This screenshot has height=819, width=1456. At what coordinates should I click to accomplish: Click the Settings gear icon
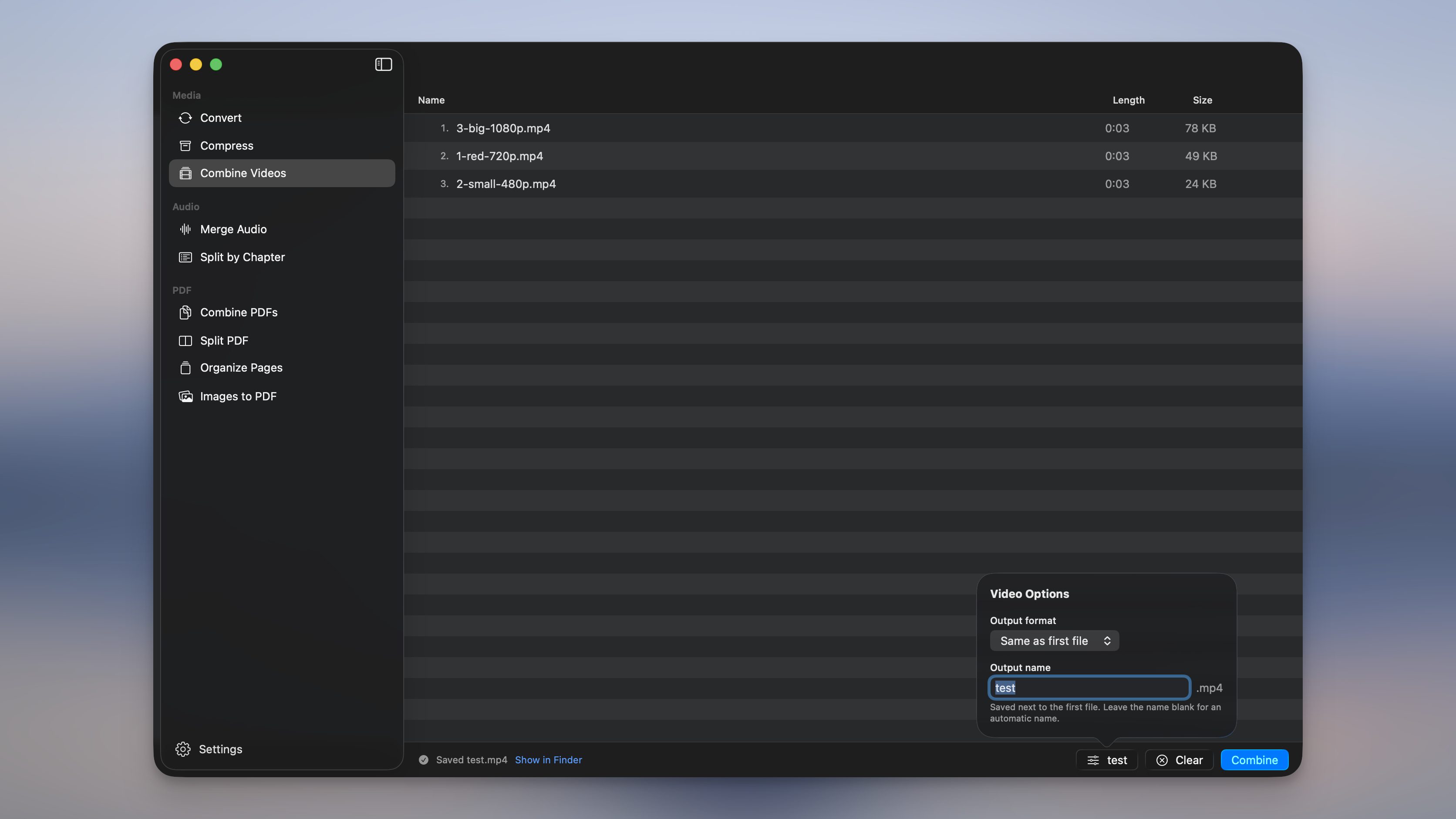point(182,749)
